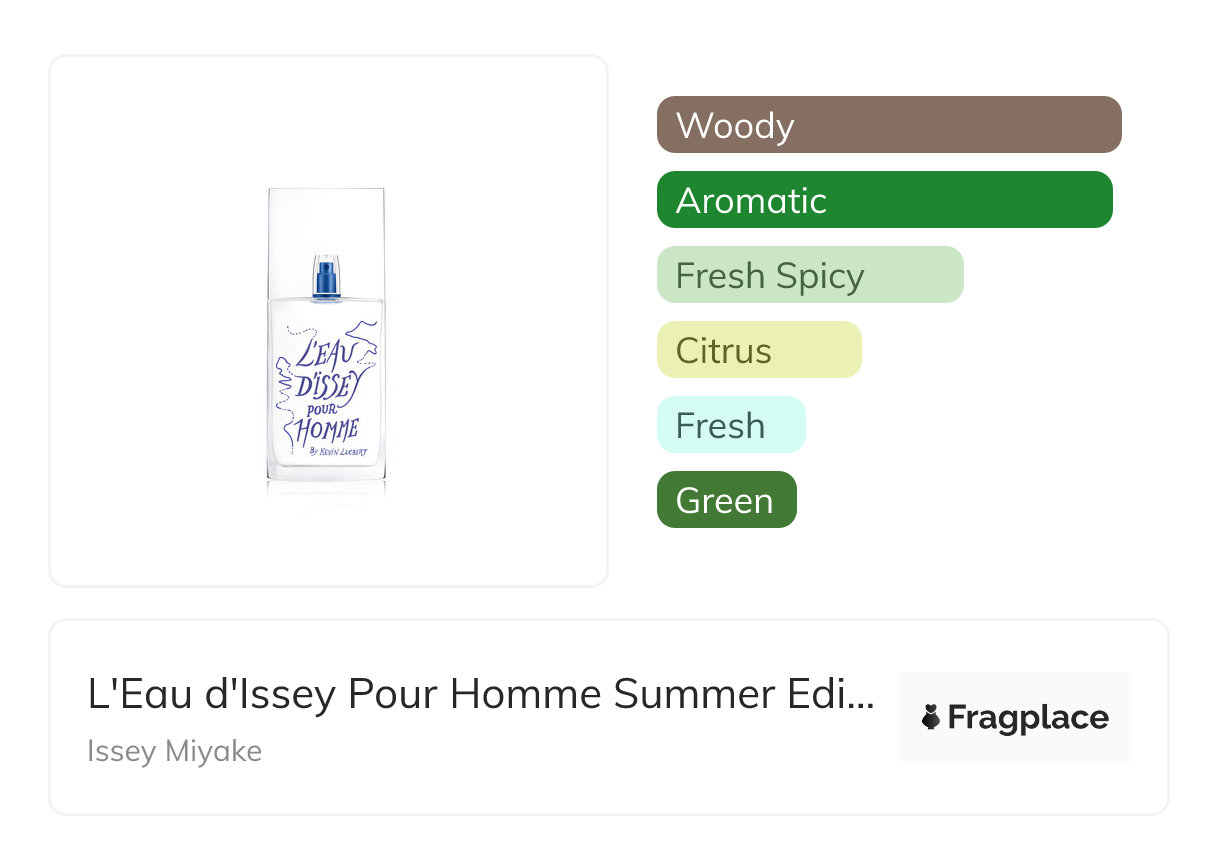Image resolution: width=1218 pixels, height=864 pixels.
Task: Open the Issey Miyake brand link
Action: click(x=174, y=751)
